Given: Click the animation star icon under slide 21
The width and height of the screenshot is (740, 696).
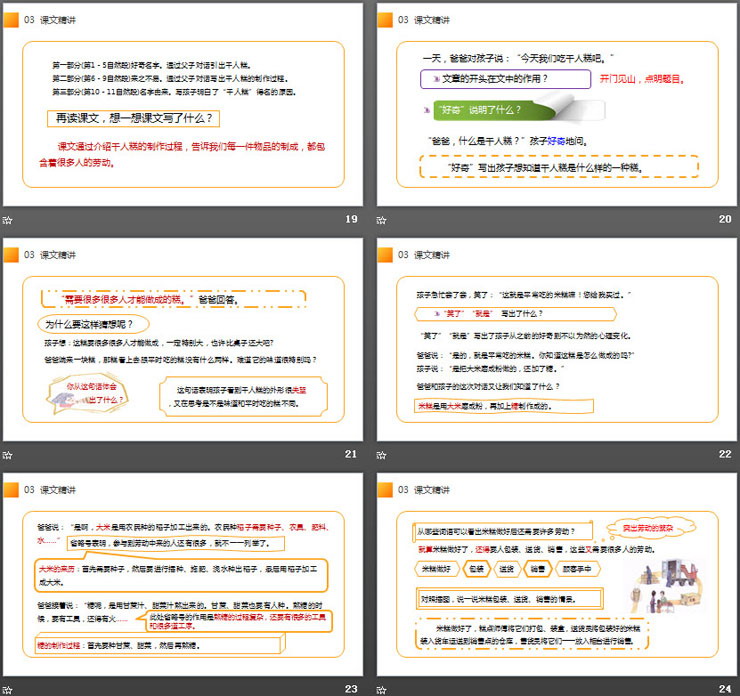Looking at the screenshot, I should click(8, 455).
